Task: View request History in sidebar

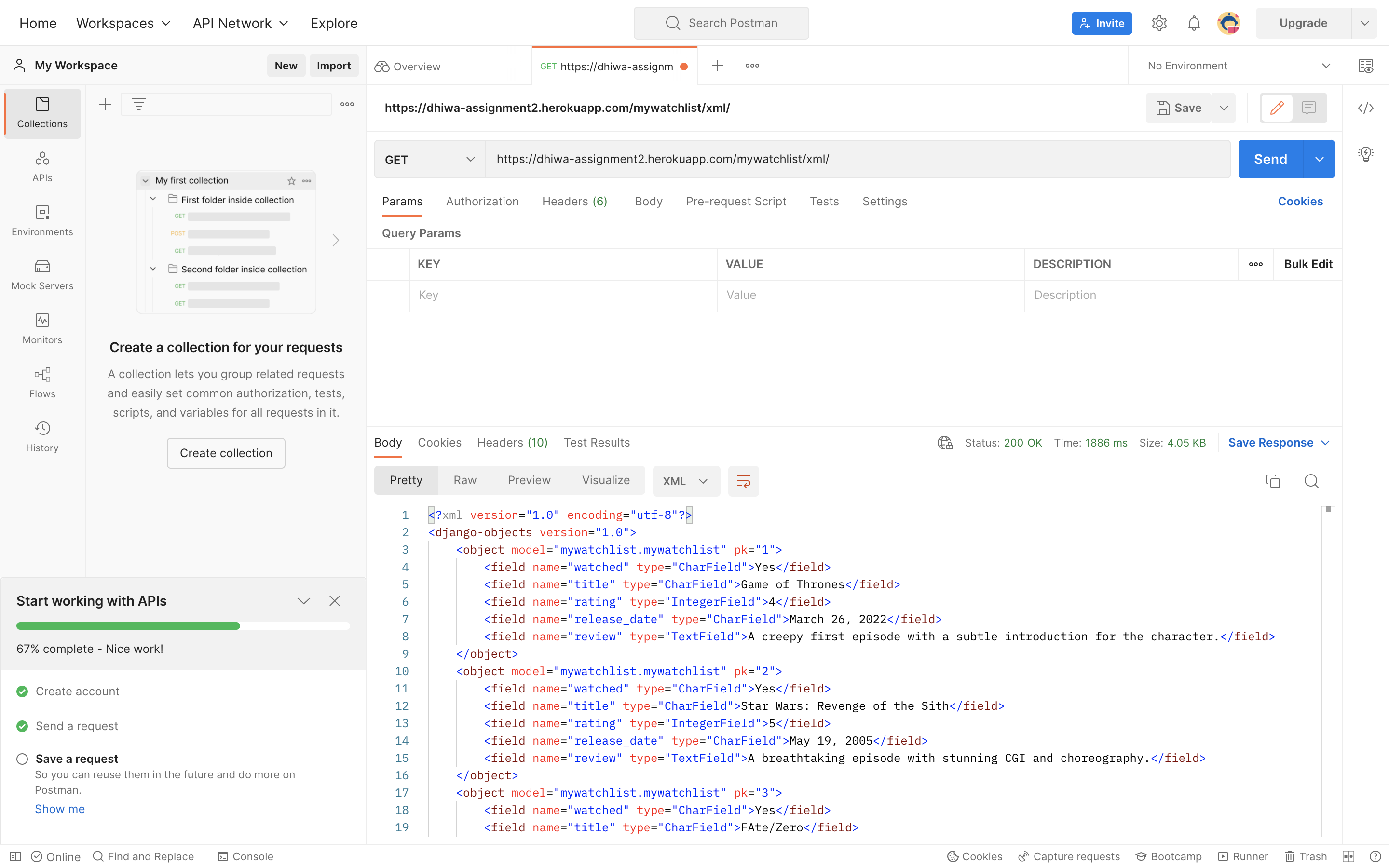Action: point(42,436)
